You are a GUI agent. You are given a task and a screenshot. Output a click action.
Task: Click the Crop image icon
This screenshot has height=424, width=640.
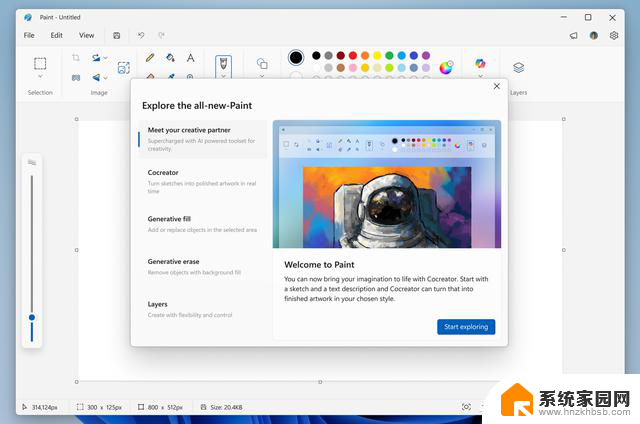click(x=76, y=58)
